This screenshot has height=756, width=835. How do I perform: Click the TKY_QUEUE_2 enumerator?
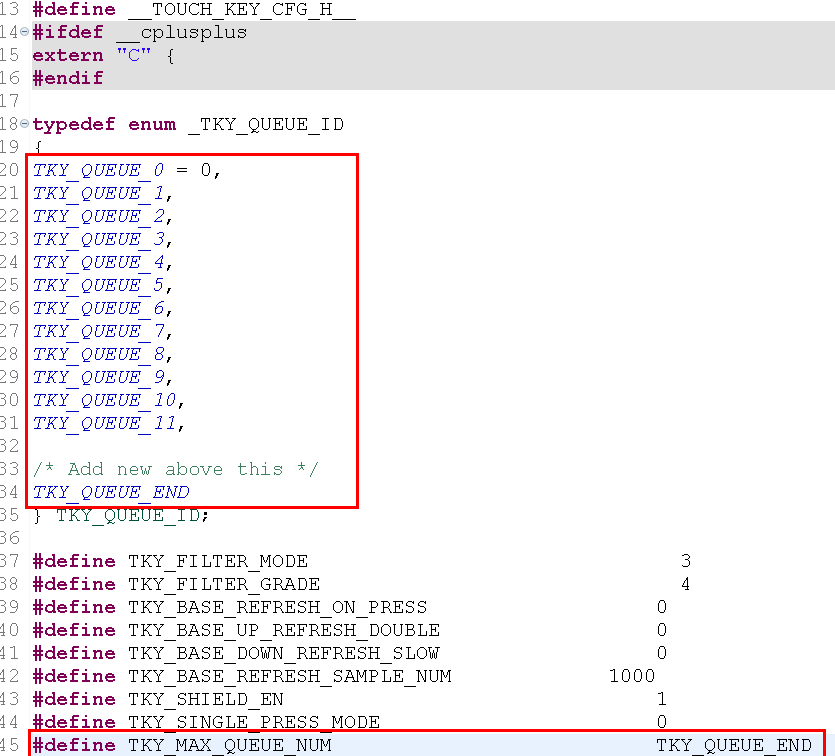99,216
